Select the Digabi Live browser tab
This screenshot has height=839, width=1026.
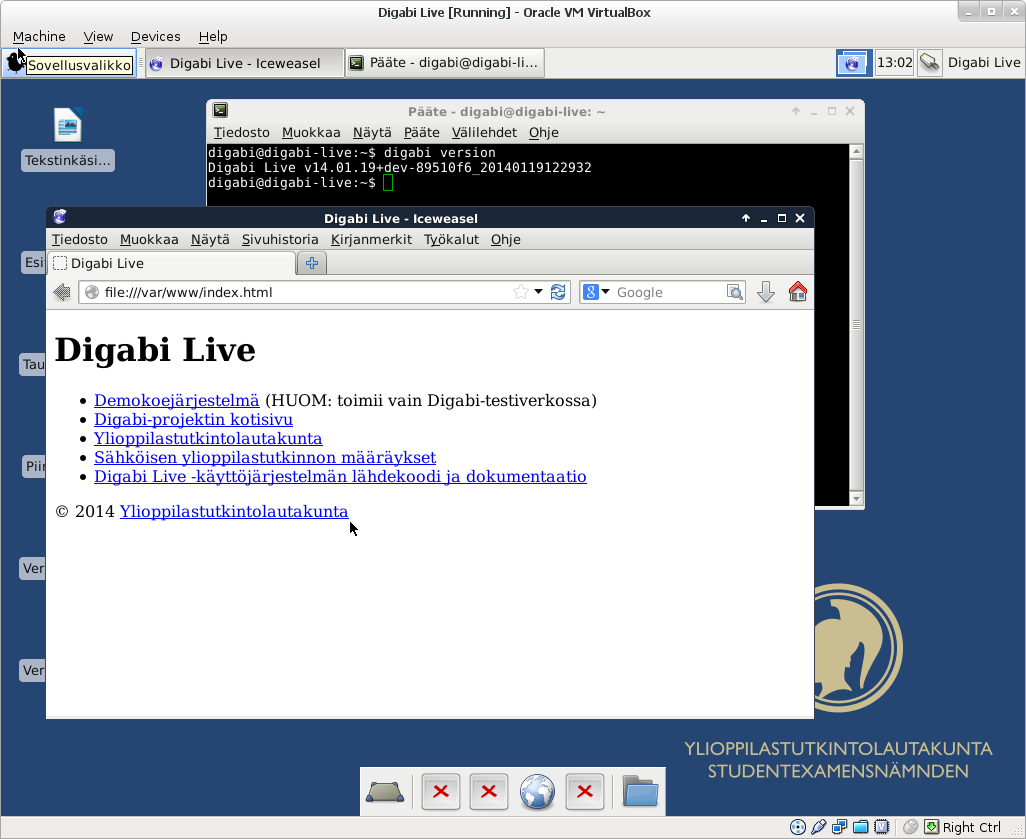coord(171,263)
